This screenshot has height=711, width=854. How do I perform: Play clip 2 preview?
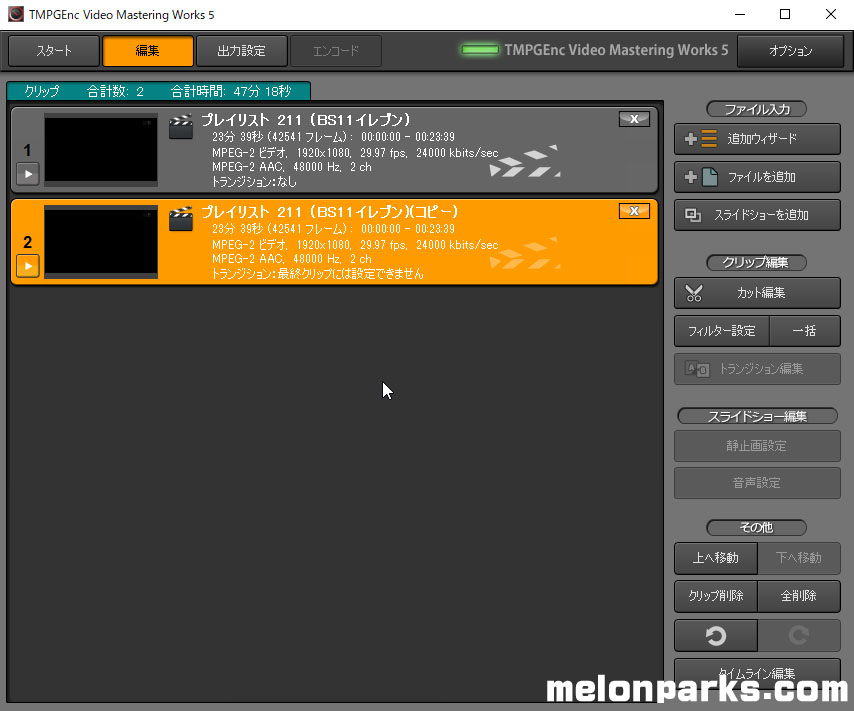coord(28,266)
